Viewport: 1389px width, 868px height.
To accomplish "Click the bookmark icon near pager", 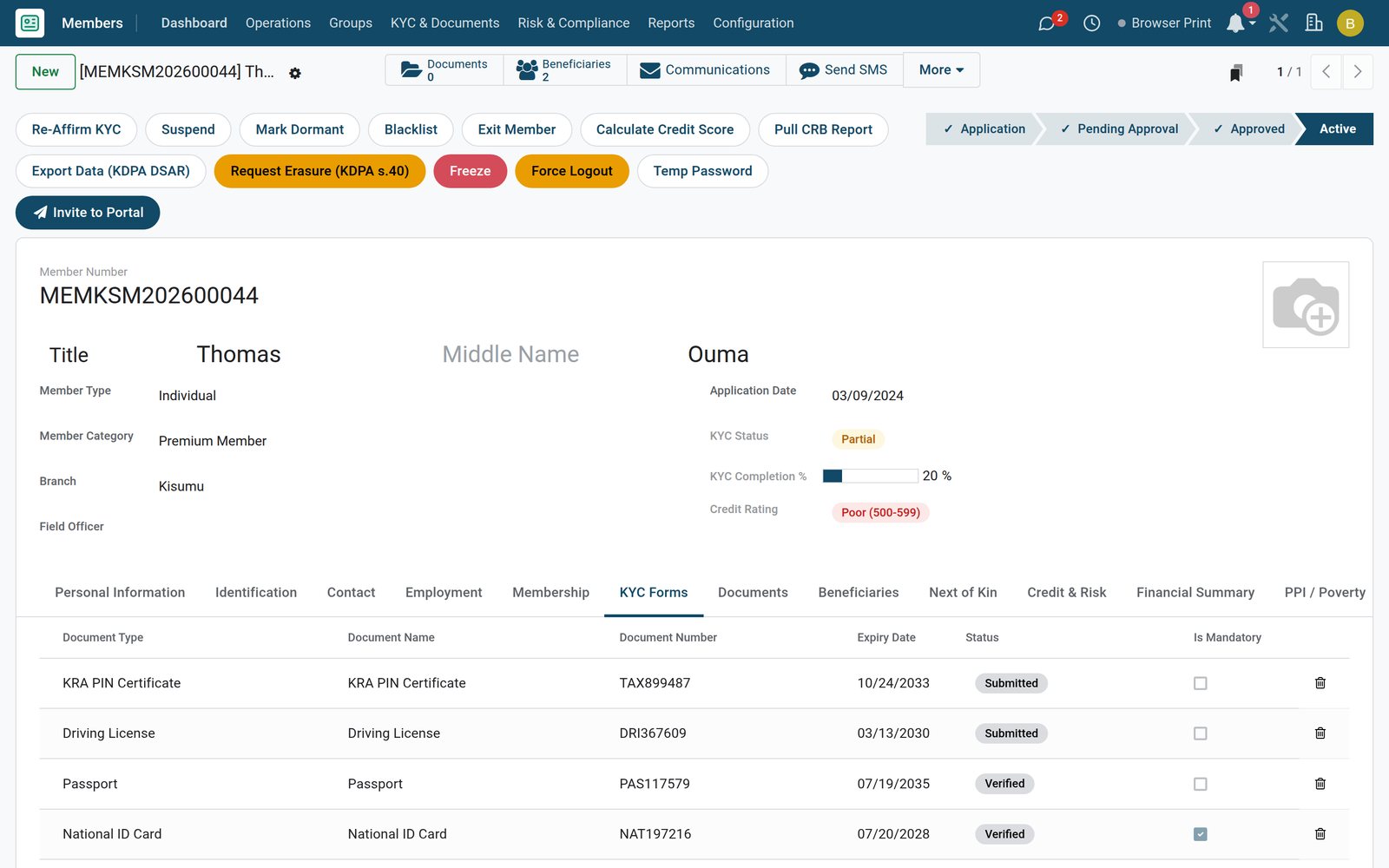I will point(1236,72).
